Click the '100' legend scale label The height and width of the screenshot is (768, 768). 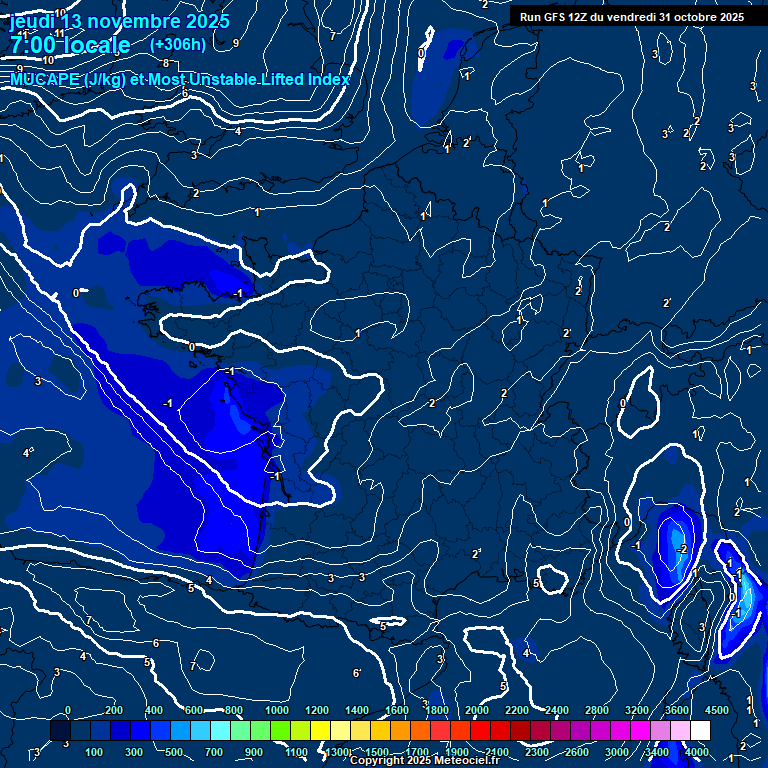94,752
